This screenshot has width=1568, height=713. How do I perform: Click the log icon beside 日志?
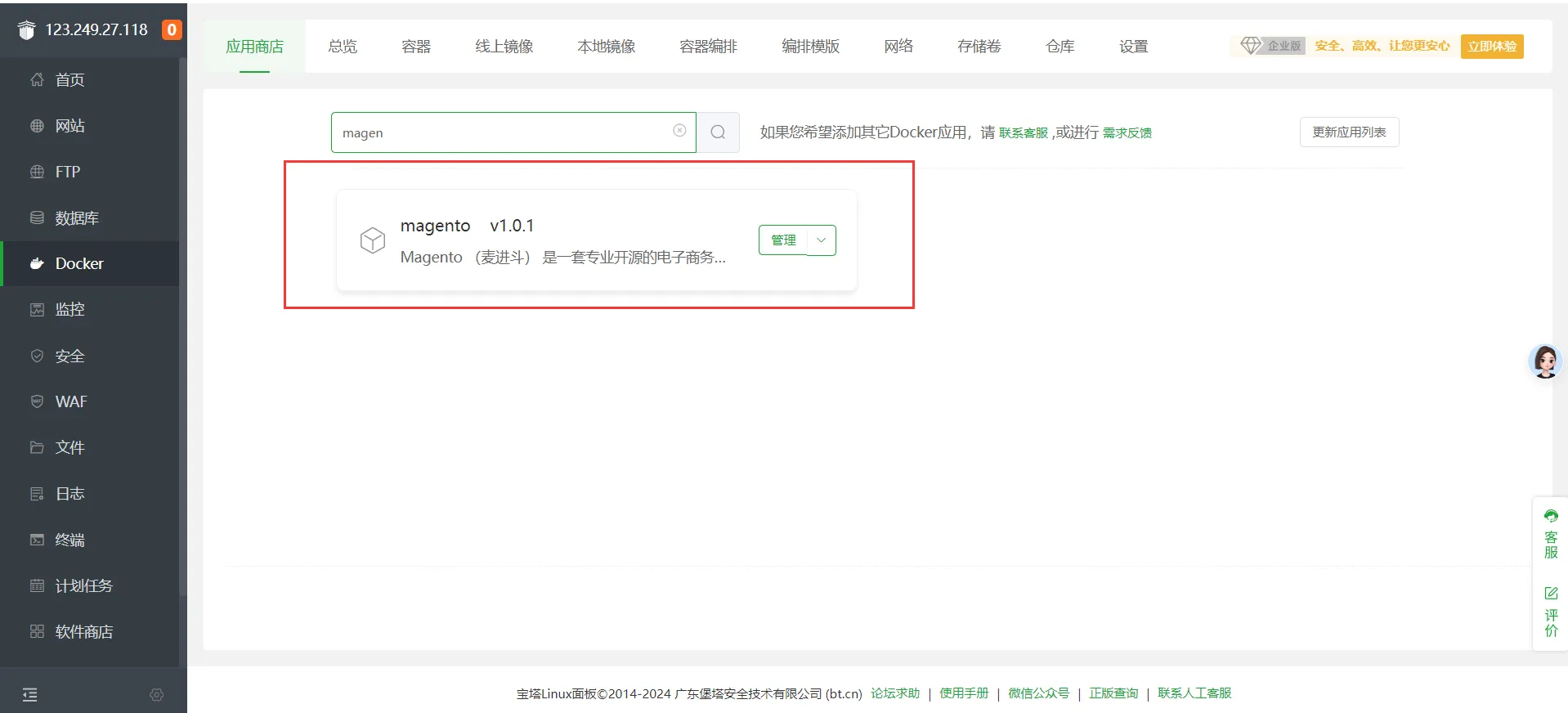pos(37,494)
